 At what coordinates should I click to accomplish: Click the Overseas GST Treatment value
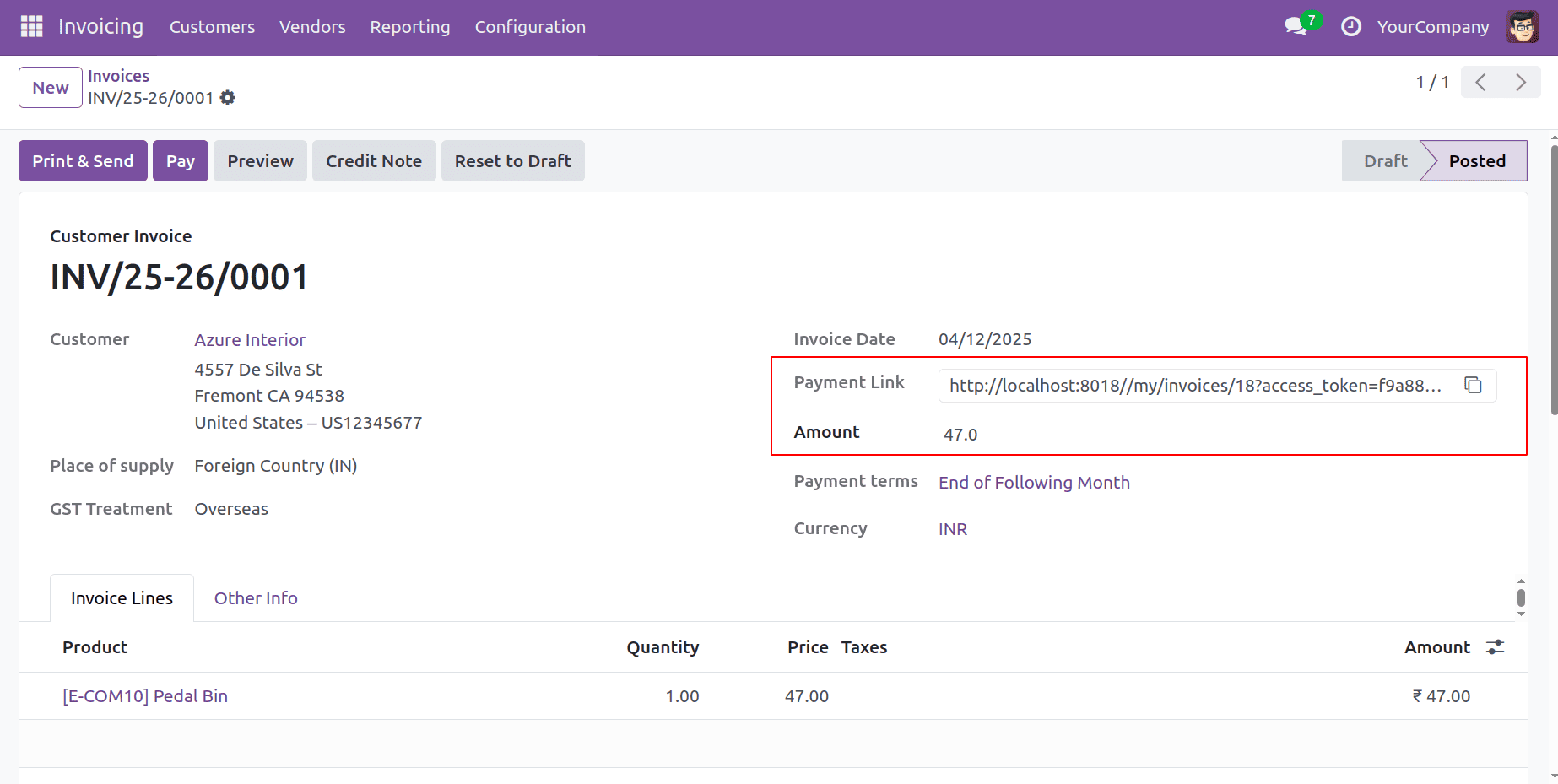(x=231, y=509)
